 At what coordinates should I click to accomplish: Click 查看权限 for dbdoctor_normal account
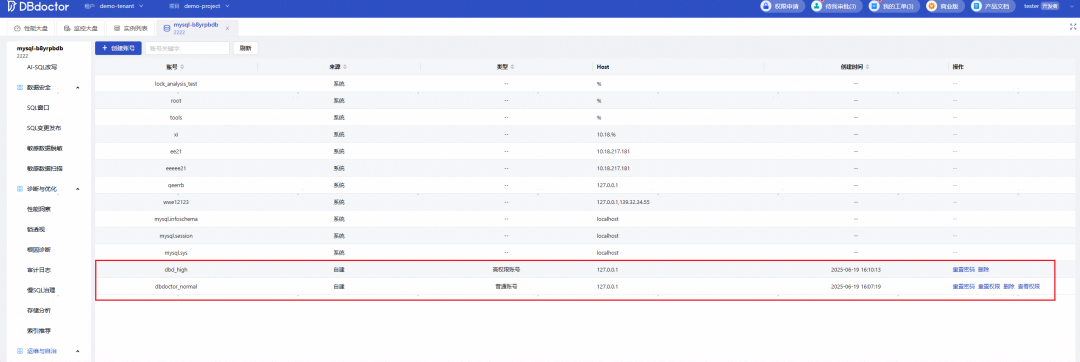click(1029, 286)
